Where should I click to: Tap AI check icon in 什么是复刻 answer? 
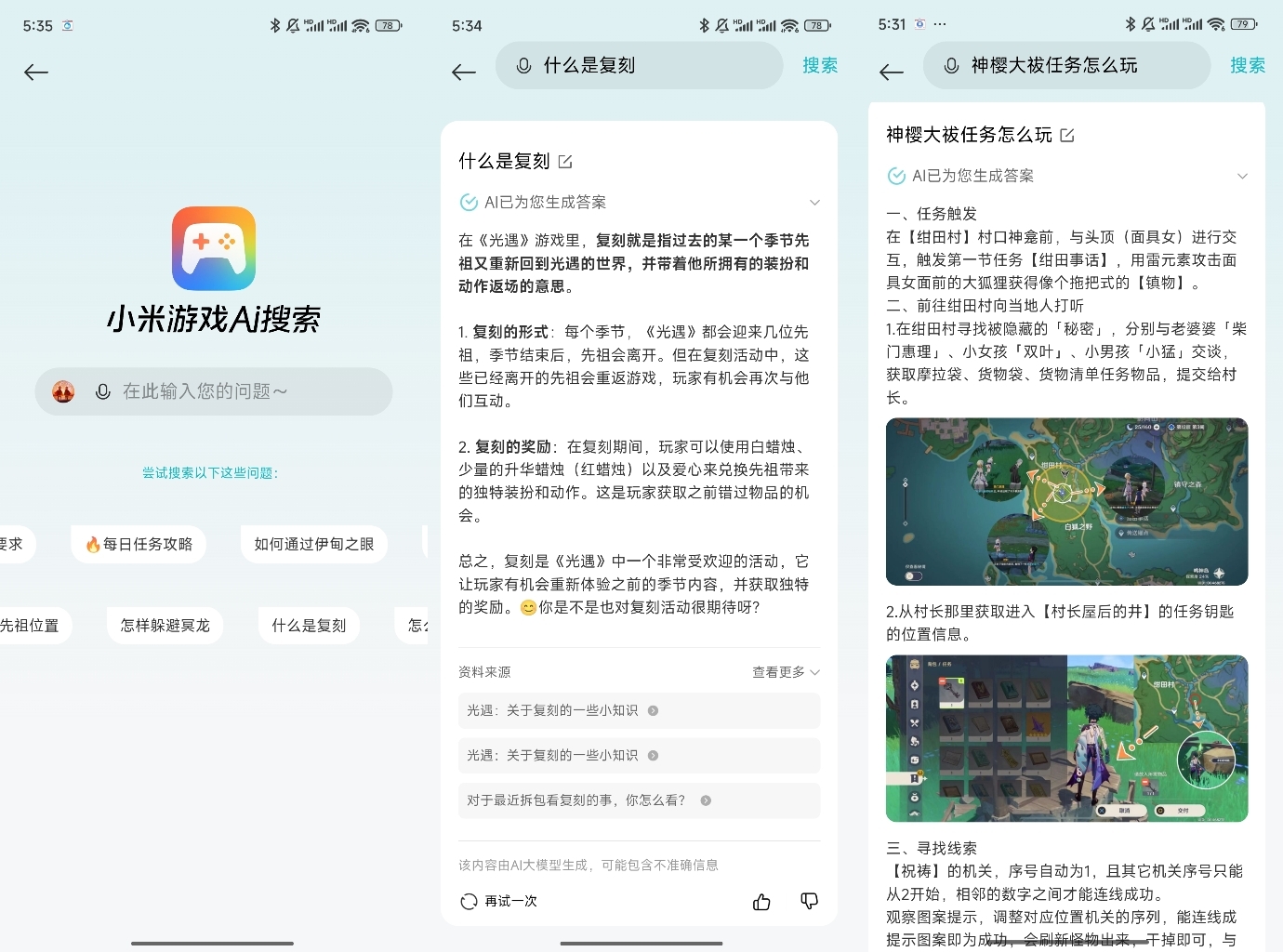click(x=469, y=203)
